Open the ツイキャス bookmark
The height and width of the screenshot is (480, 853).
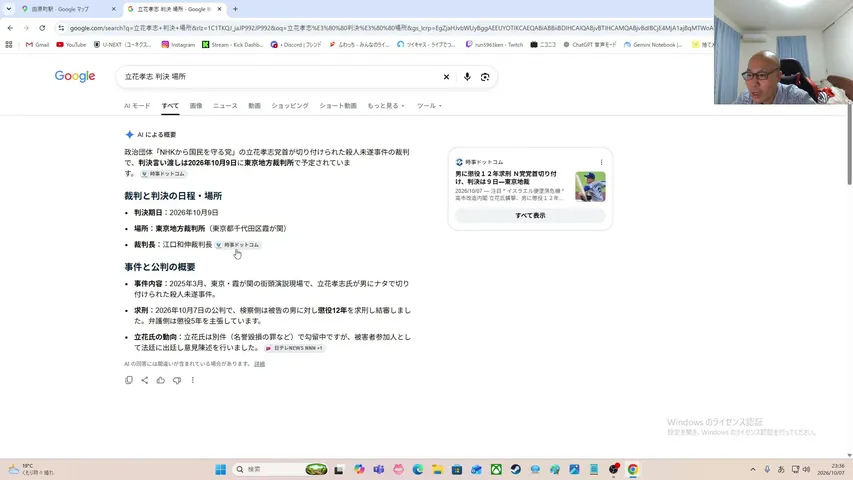click(426, 45)
